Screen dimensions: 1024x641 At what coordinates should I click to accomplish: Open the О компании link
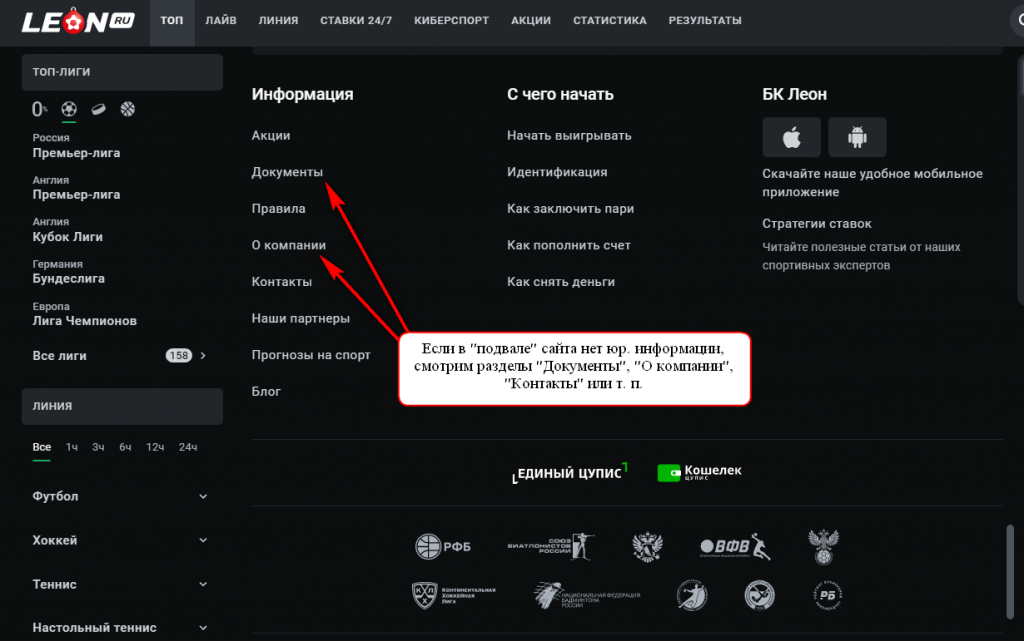(289, 245)
